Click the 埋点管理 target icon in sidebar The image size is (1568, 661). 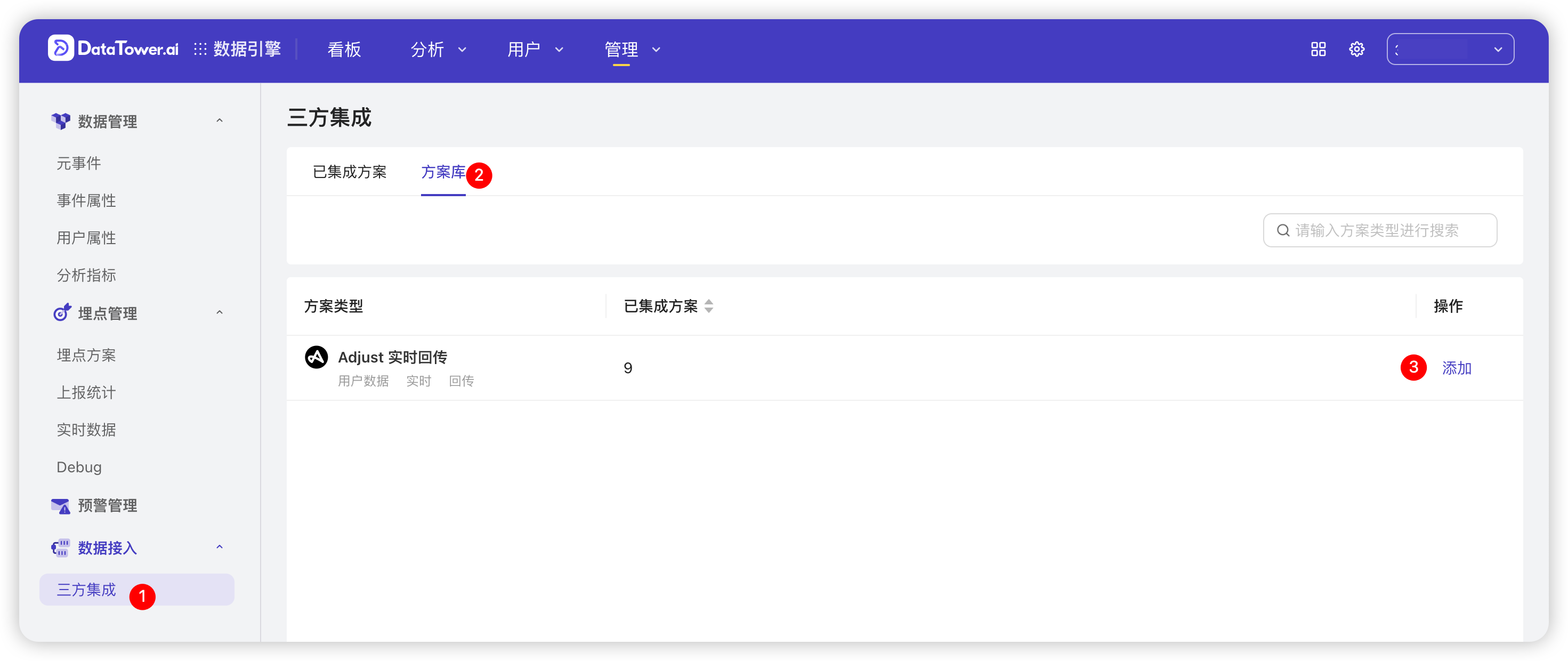pos(61,312)
